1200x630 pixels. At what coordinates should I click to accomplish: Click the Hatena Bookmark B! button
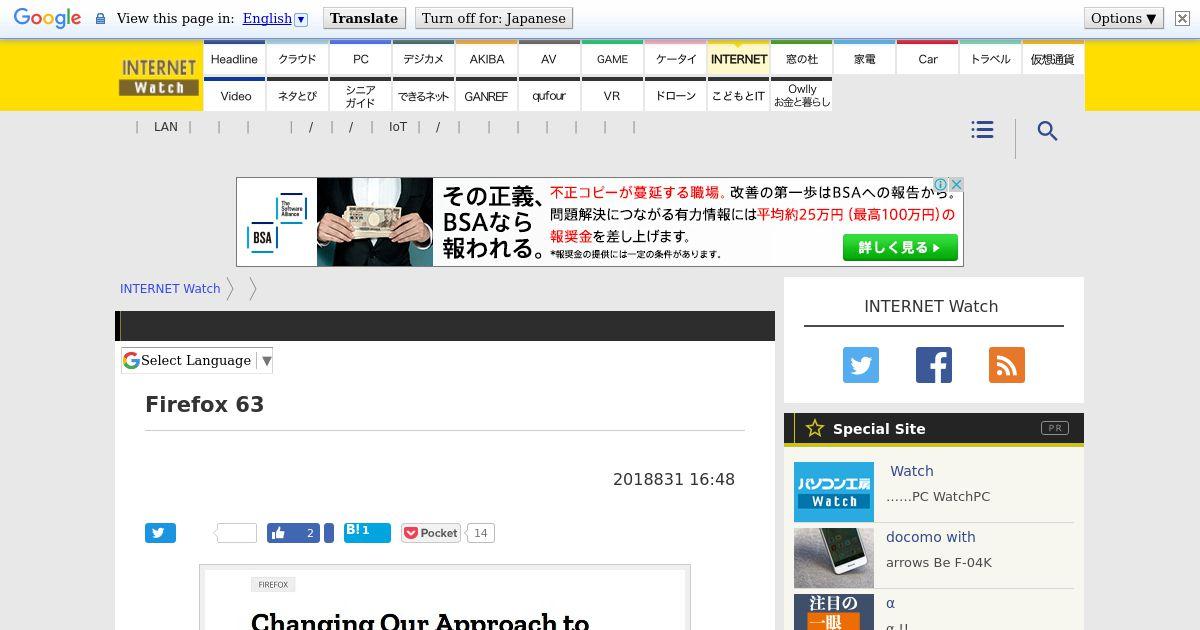coord(367,532)
